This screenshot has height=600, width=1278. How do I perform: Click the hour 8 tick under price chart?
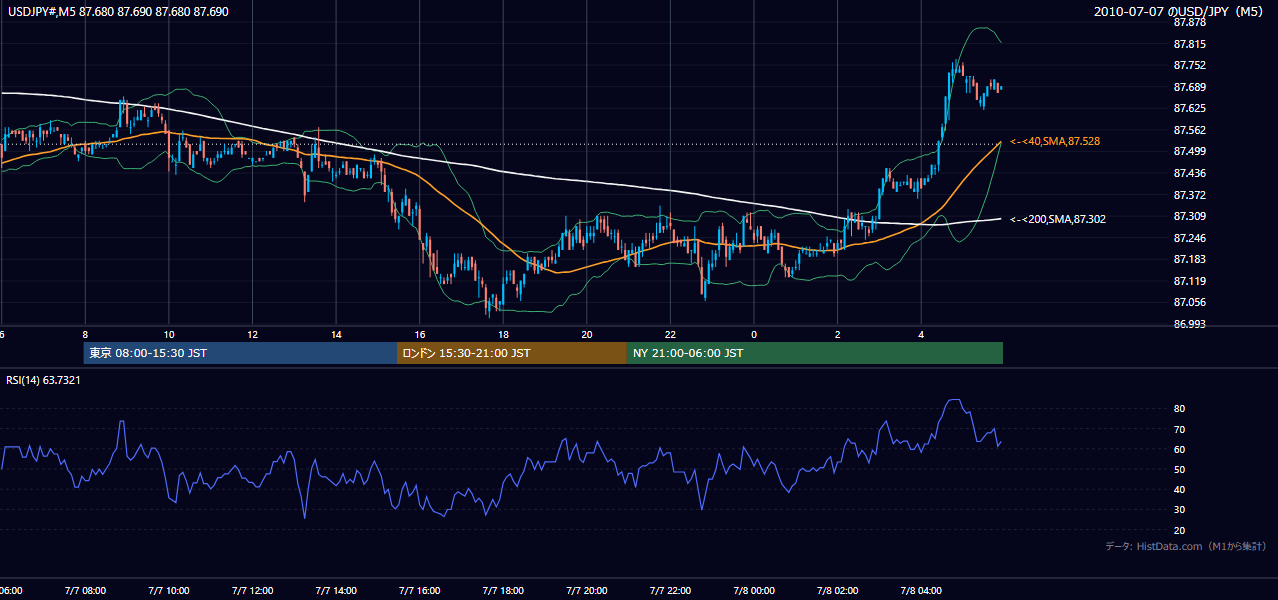pyautogui.click(x=86, y=334)
